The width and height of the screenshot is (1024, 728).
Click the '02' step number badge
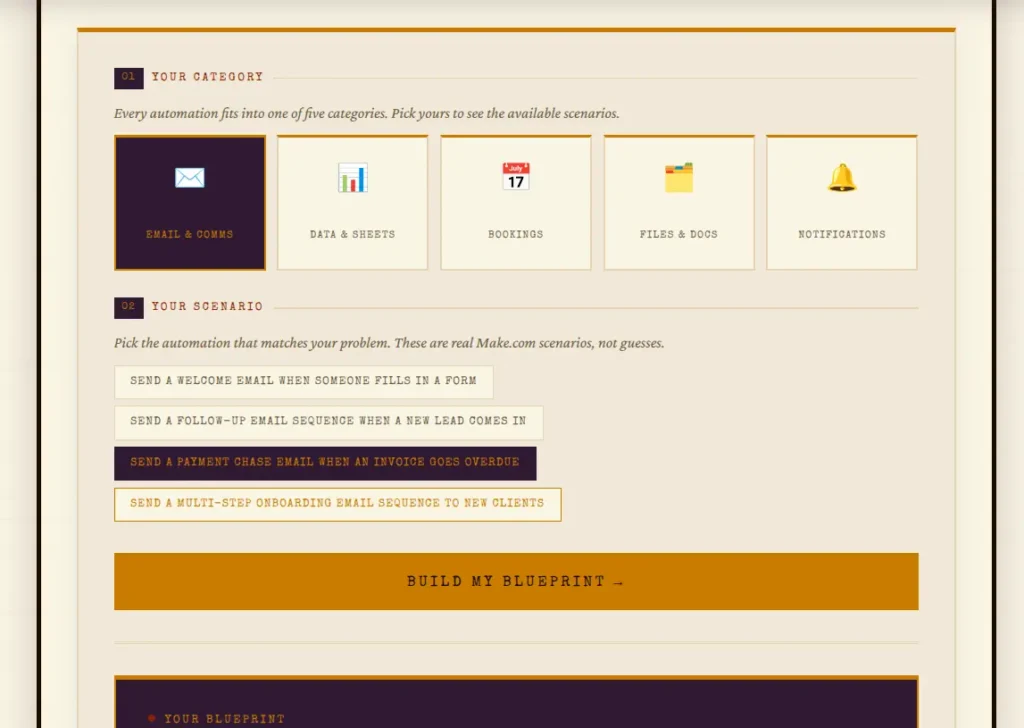tap(128, 307)
